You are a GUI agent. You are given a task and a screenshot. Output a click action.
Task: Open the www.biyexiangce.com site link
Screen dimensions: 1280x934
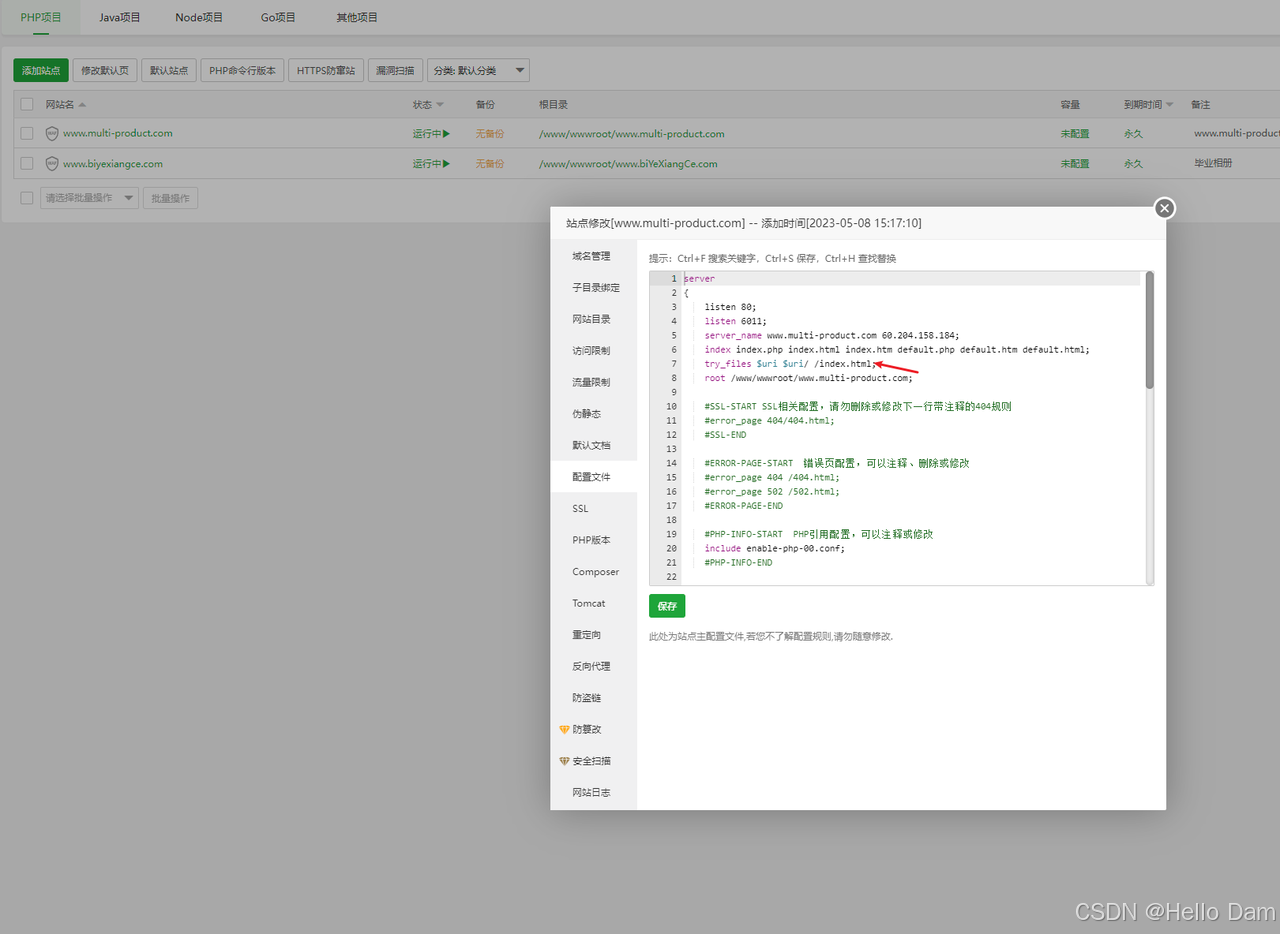point(113,164)
